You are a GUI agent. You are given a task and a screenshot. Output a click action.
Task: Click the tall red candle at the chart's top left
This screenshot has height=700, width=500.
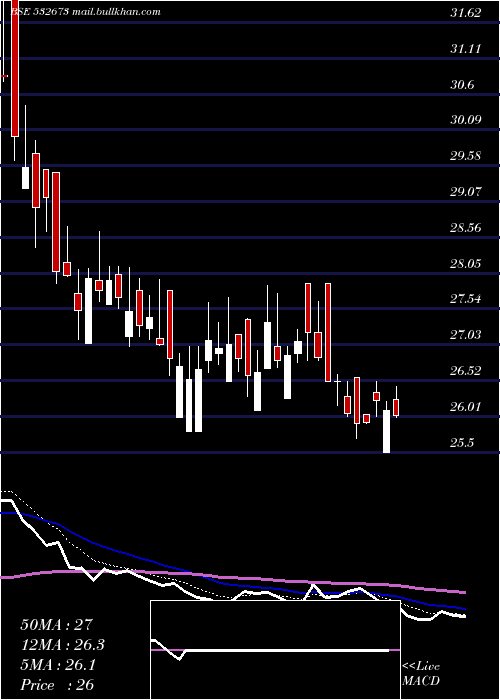15,68
